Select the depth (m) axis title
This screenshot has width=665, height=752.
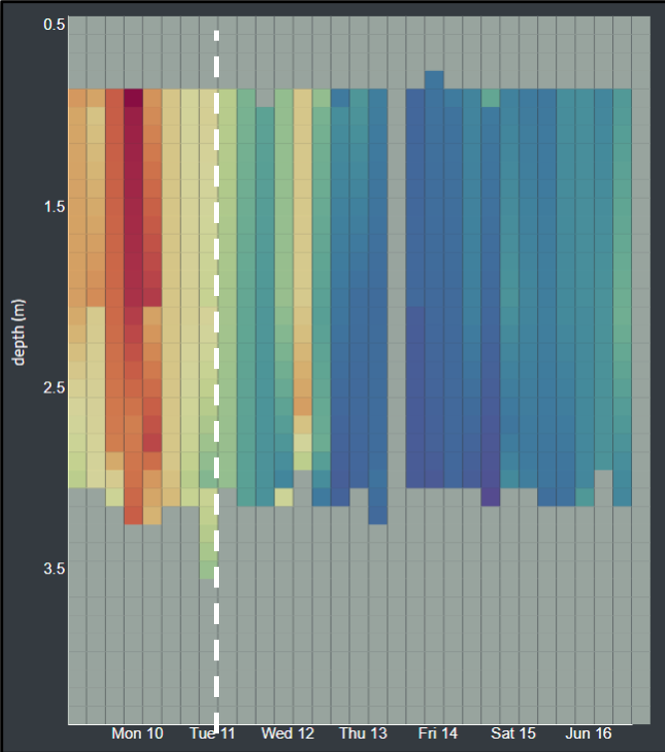pyautogui.click(x=19, y=330)
